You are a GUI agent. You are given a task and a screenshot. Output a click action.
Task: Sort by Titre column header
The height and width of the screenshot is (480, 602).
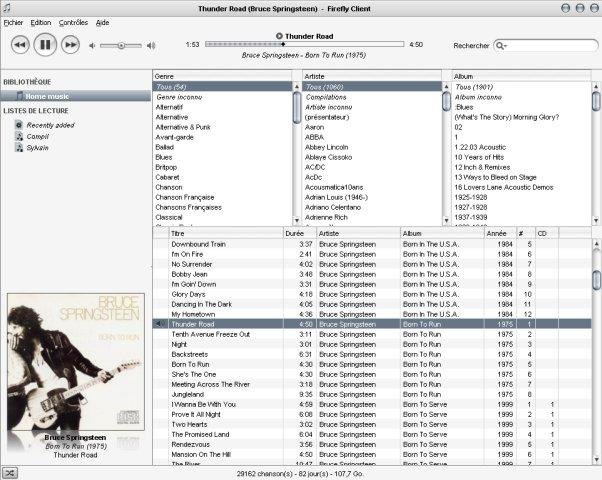click(x=226, y=233)
